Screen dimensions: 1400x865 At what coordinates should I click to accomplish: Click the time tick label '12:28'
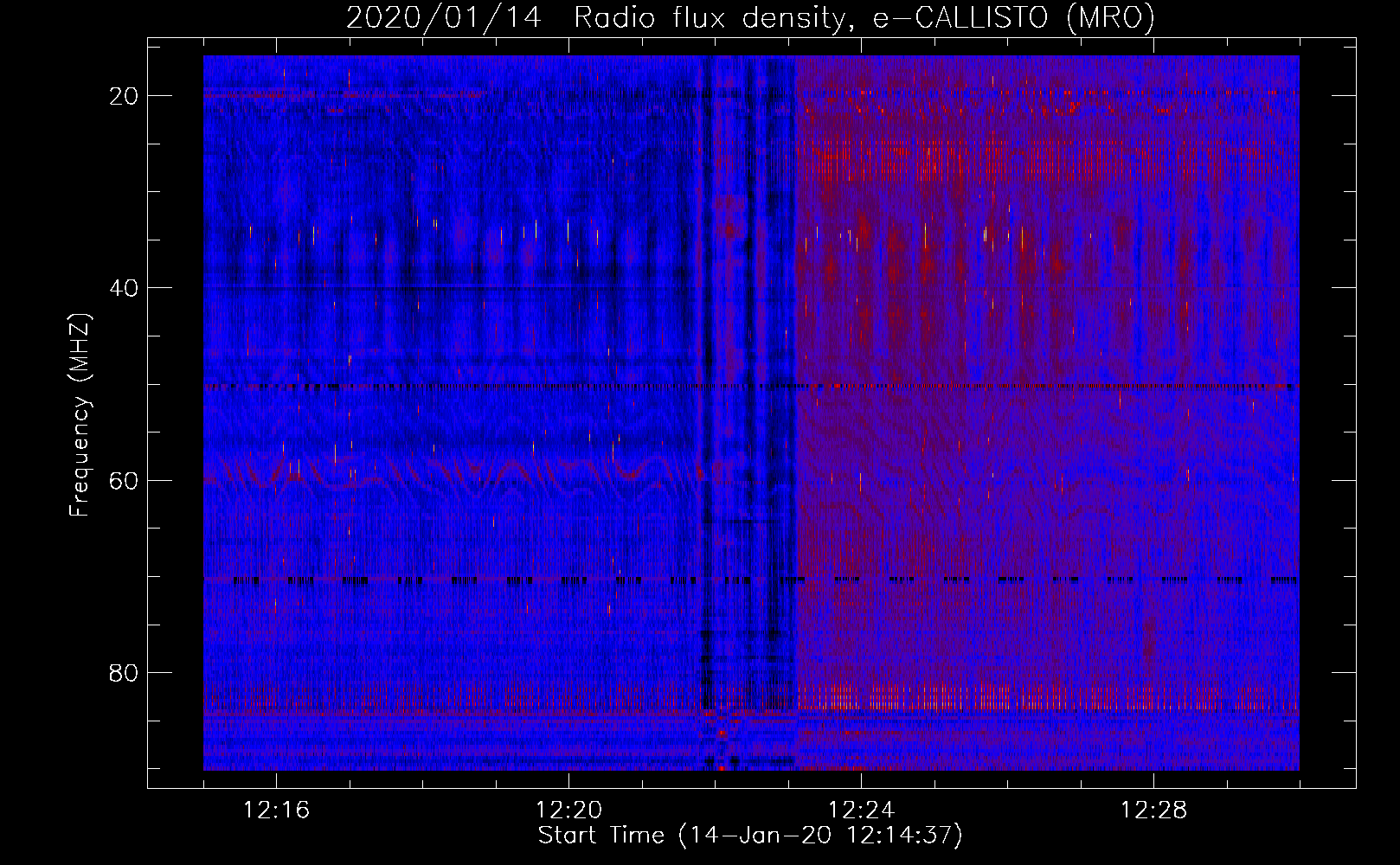(x=1153, y=811)
